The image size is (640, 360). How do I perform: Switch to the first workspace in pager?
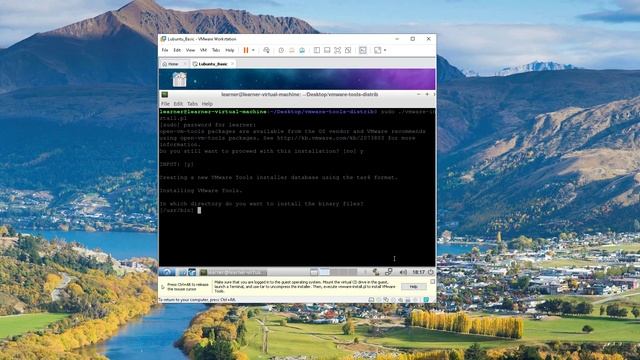(324, 272)
